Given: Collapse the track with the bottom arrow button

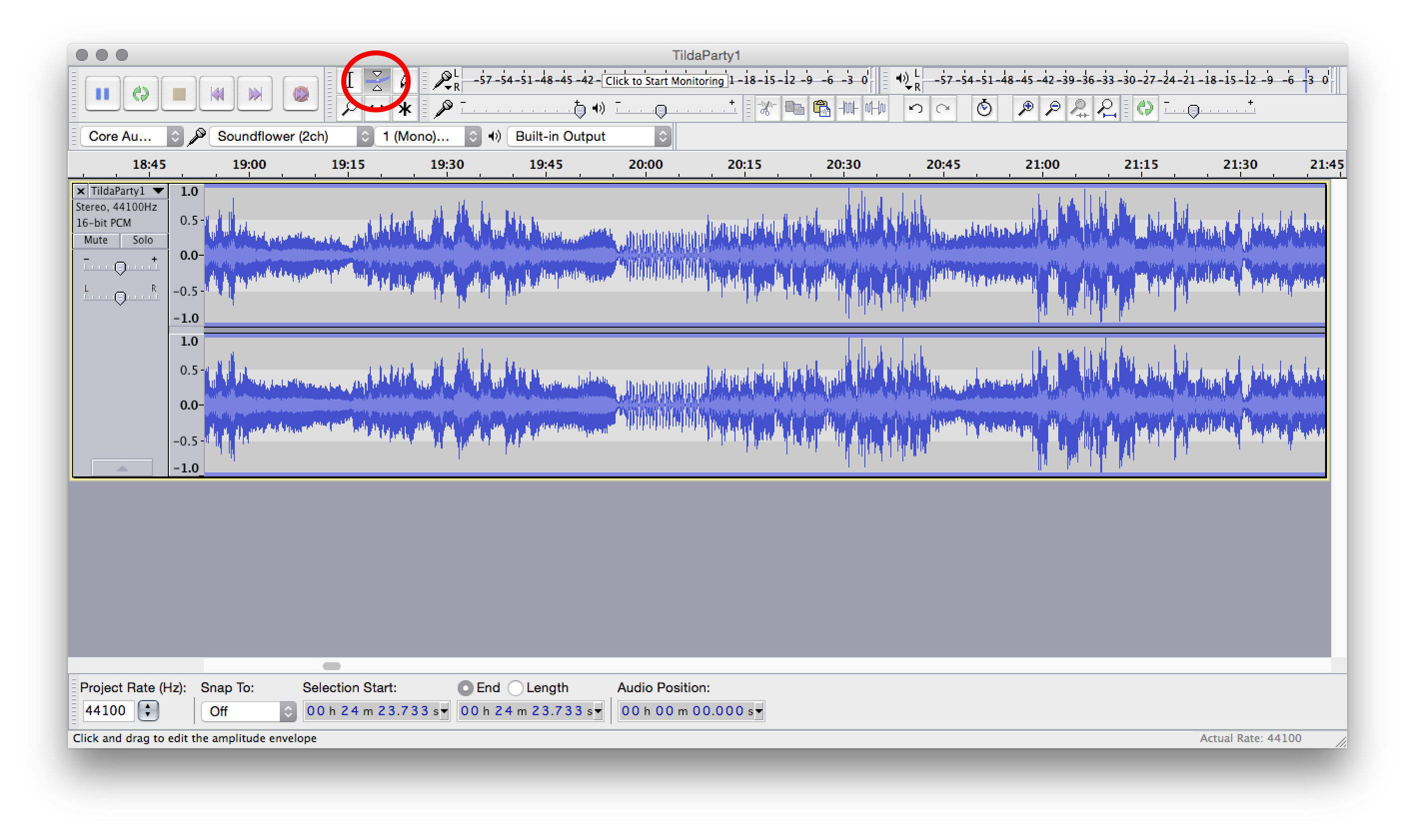Looking at the screenshot, I should point(122,468).
